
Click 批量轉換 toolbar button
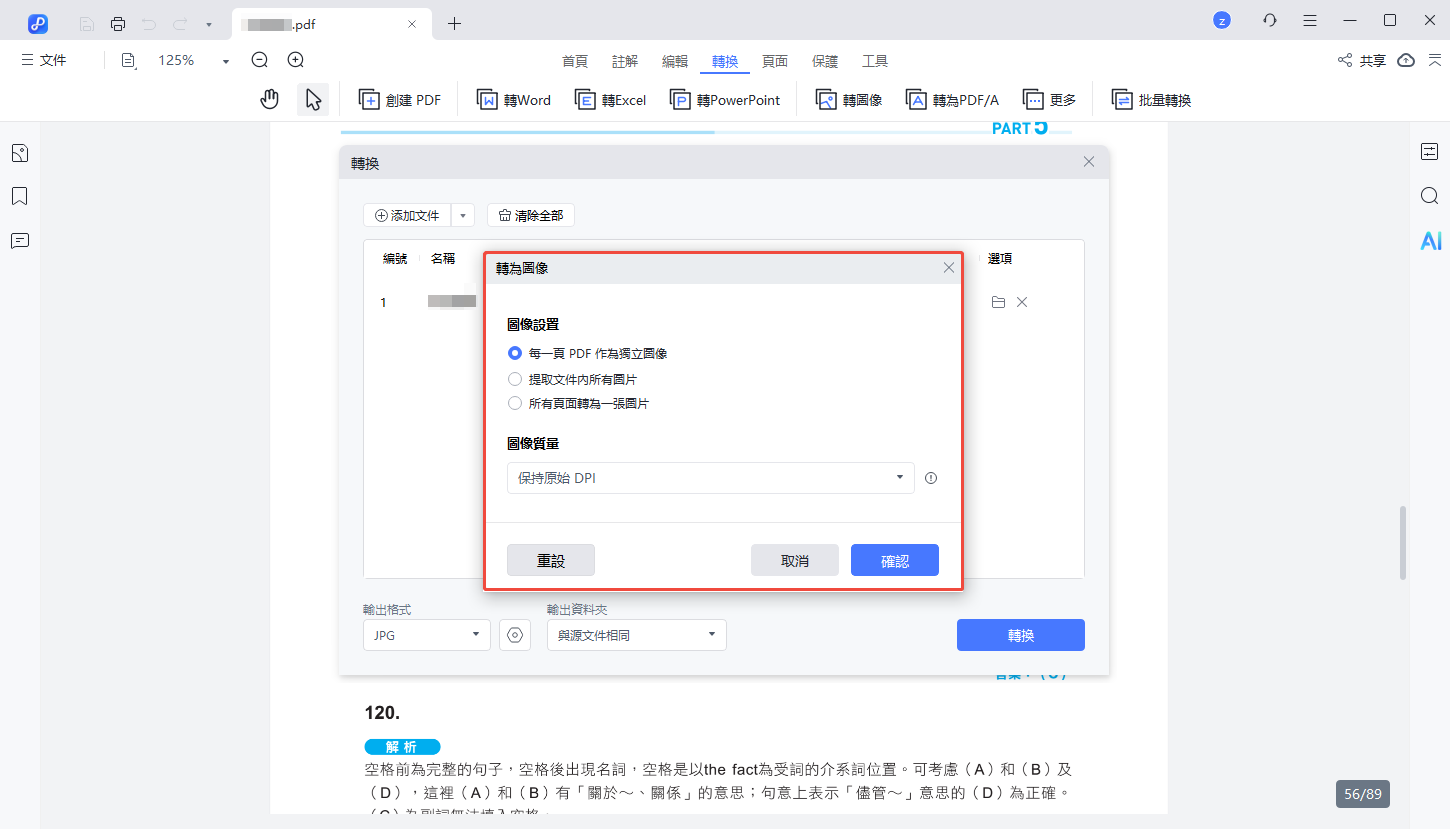[x=1151, y=100]
